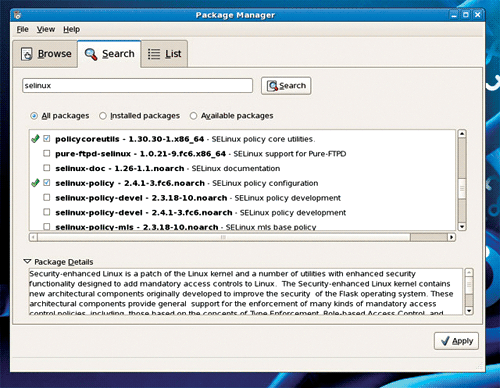Viewport: 500px width, 388px height.
Task: Click the magnifying glass icon on Search tab
Action: point(91,54)
